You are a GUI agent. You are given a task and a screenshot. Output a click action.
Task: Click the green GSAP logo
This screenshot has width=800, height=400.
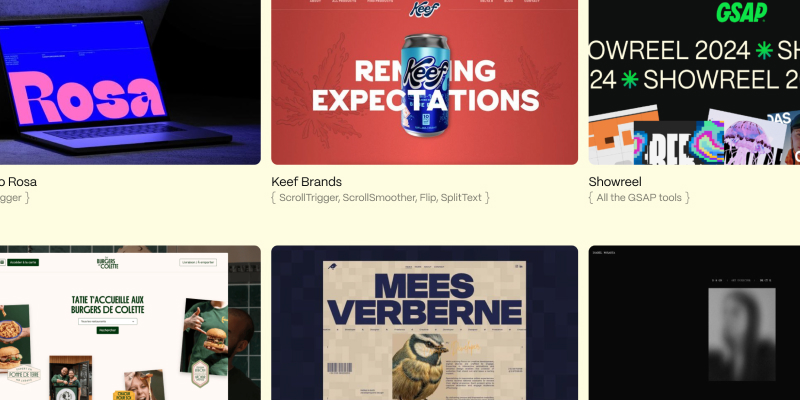[741, 12]
